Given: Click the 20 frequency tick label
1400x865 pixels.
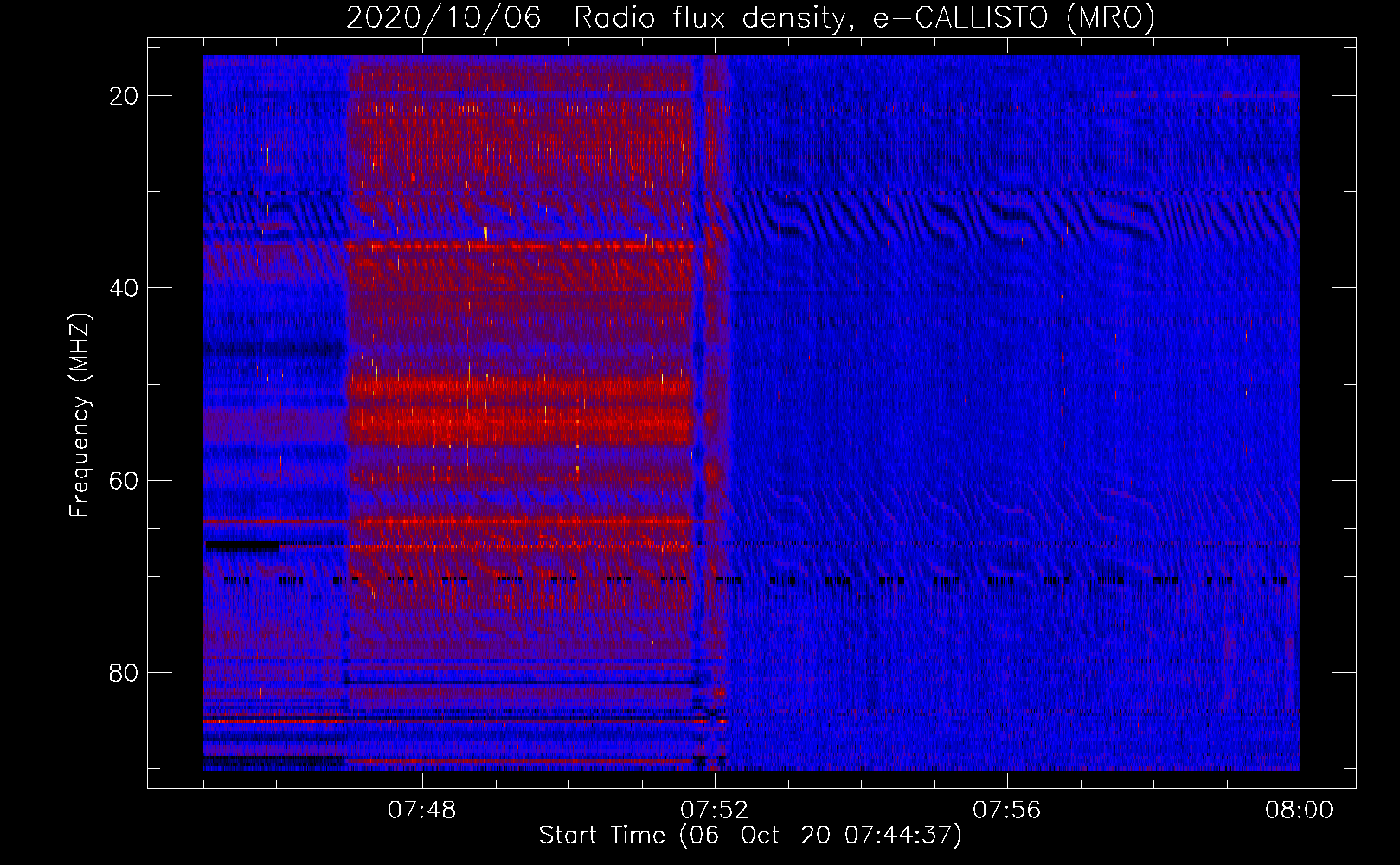Looking at the screenshot, I should point(125,96).
